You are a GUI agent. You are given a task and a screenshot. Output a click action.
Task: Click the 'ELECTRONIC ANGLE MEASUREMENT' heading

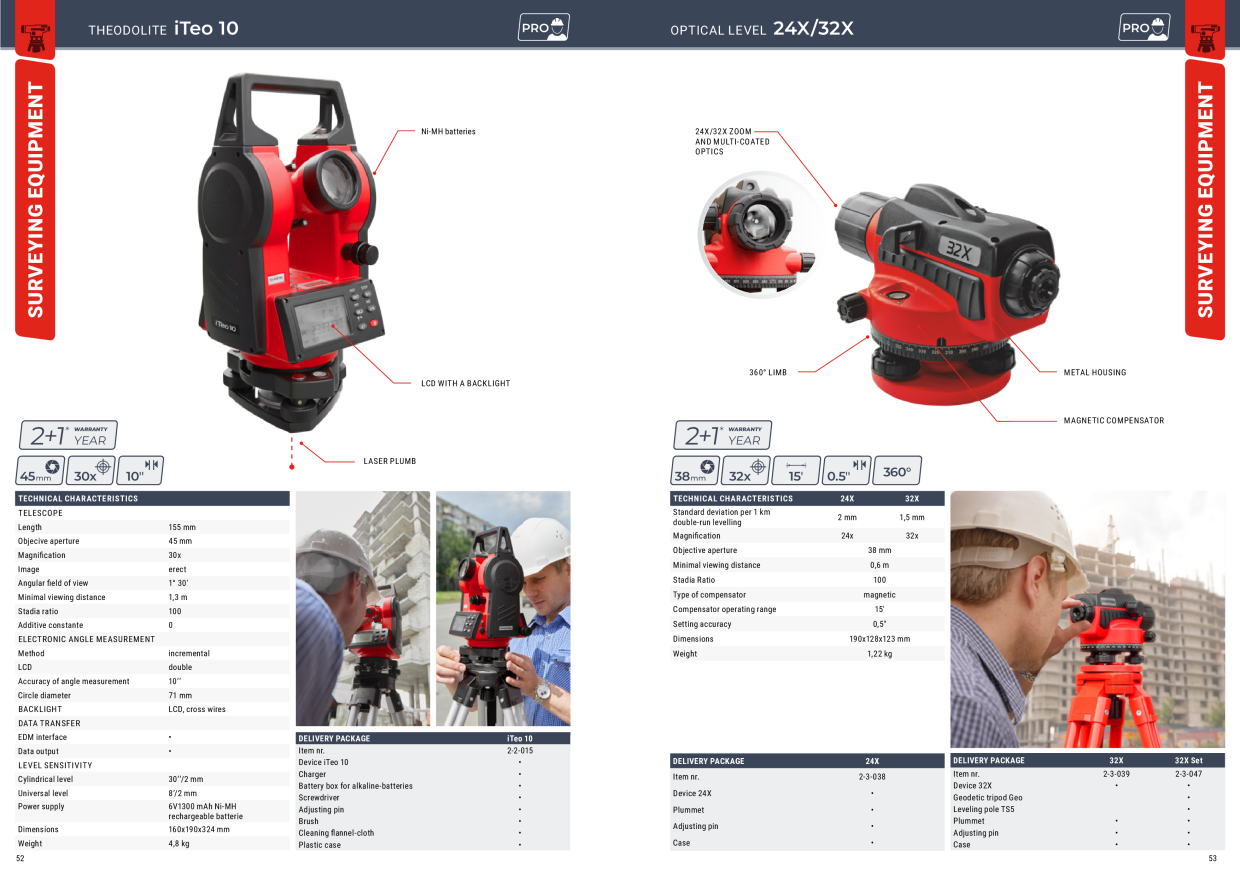tap(86, 639)
